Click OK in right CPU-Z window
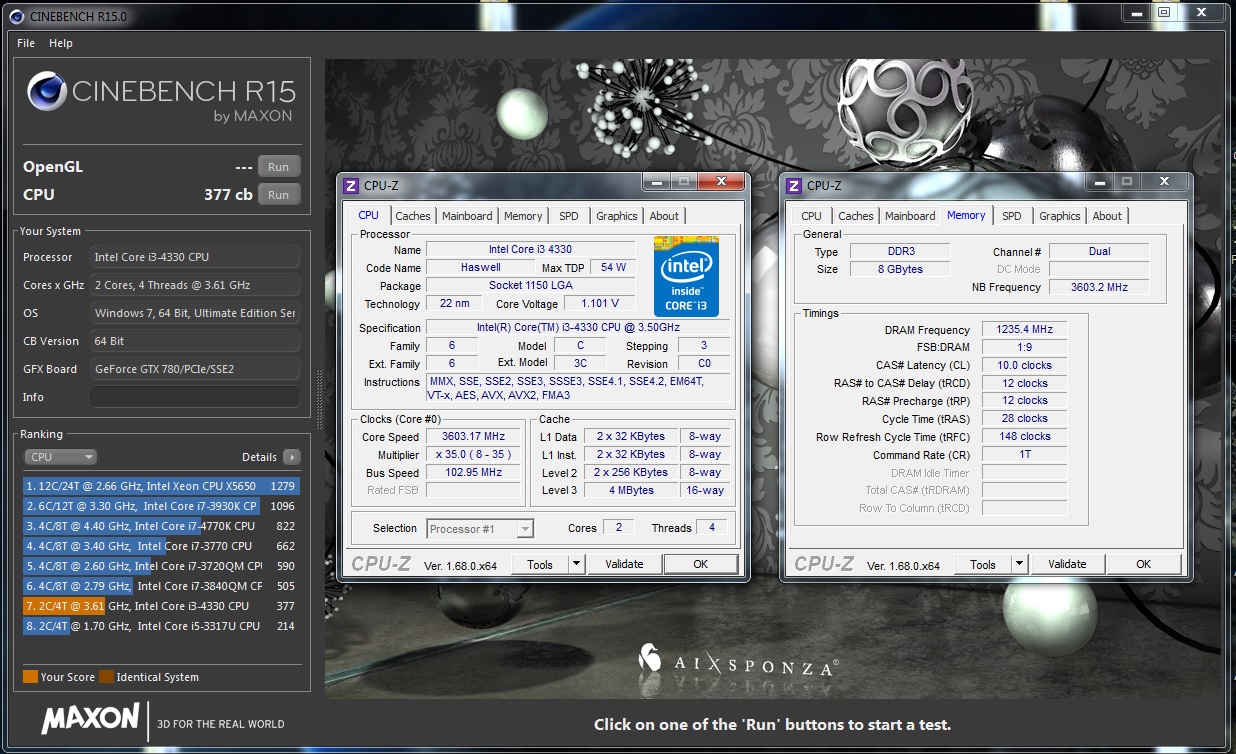The height and width of the screenshot is (754, 1236). pyautogui.click(x=1144, y=564)
